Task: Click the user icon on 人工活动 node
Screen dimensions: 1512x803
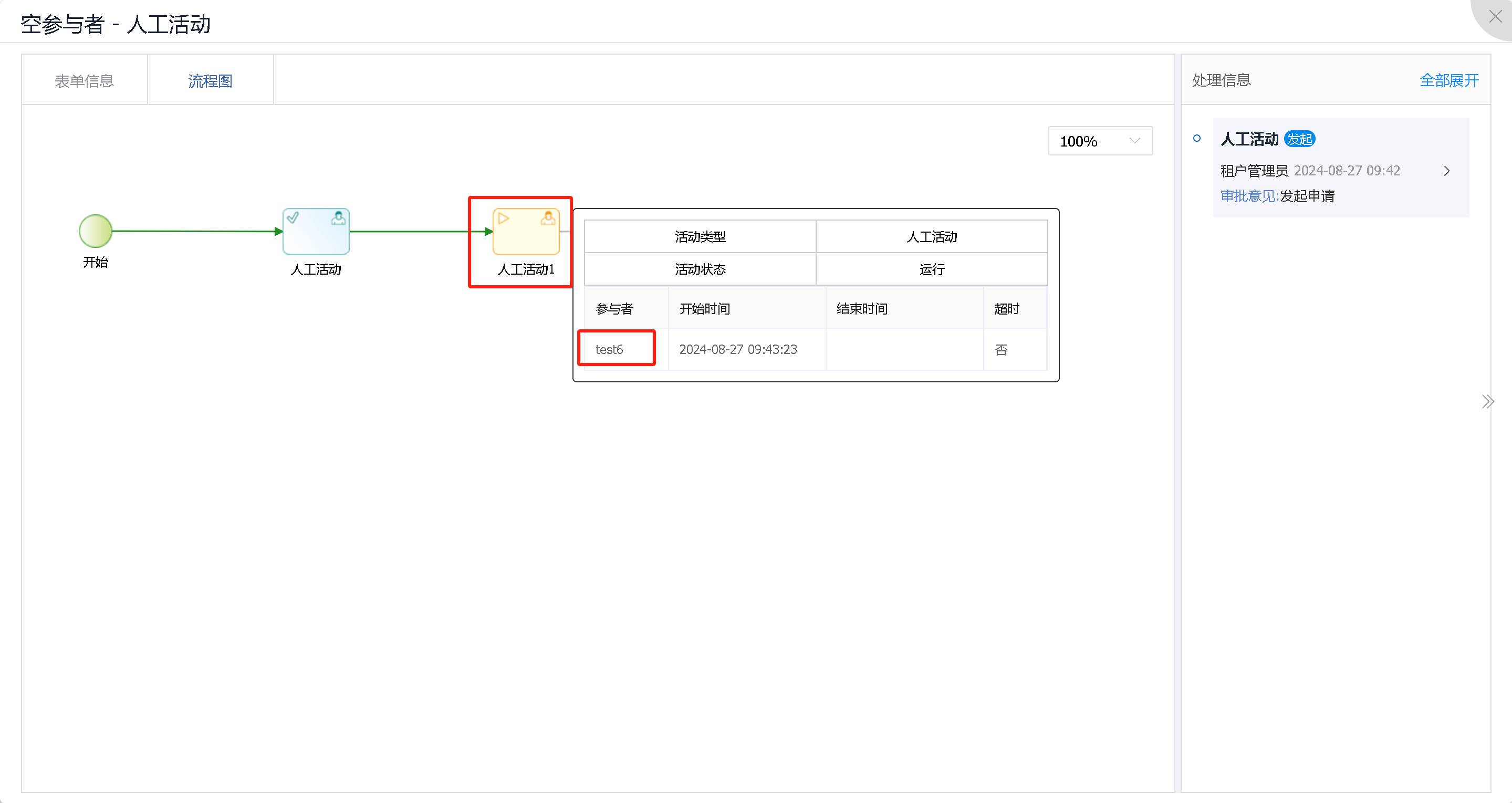Action: (x=338, y=218)
